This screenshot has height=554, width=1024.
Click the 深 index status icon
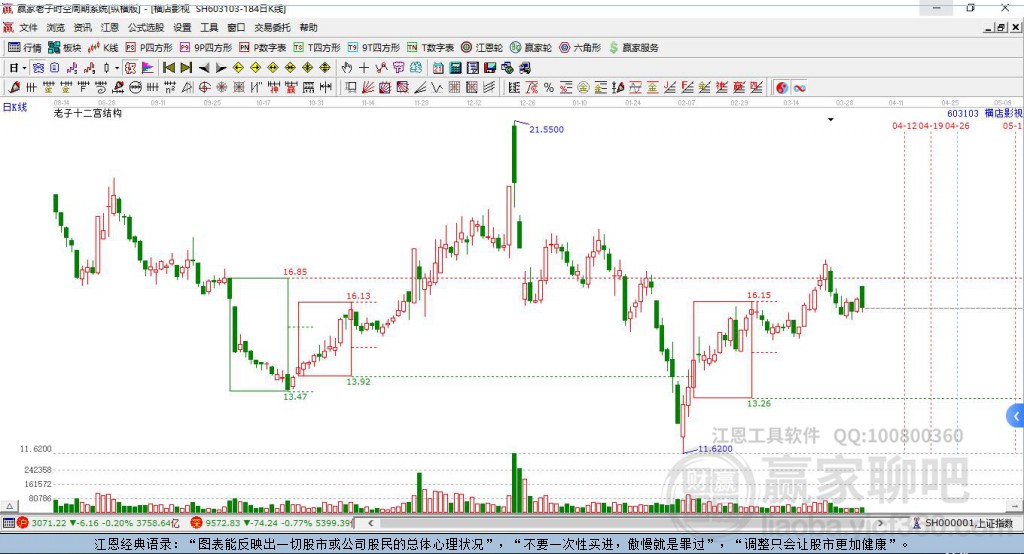coord(197,523)
